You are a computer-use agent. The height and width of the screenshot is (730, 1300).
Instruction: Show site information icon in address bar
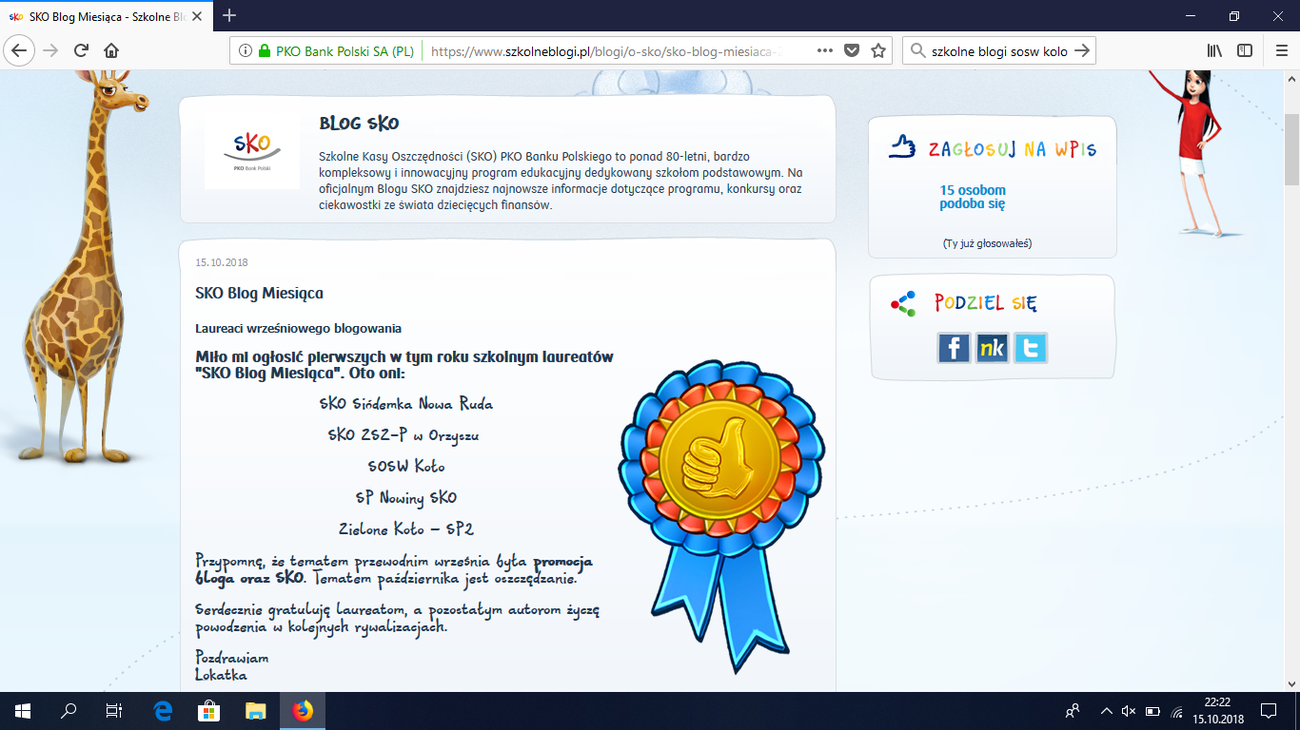point(245,51)
